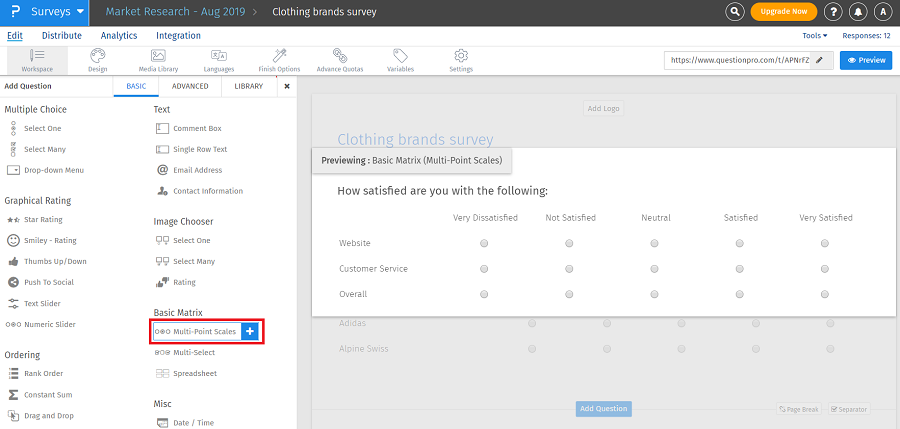The width and height of the screenshot is (900, 429).
Task: Select Very Dissatisfied for Website row
Action: [485, 243]
